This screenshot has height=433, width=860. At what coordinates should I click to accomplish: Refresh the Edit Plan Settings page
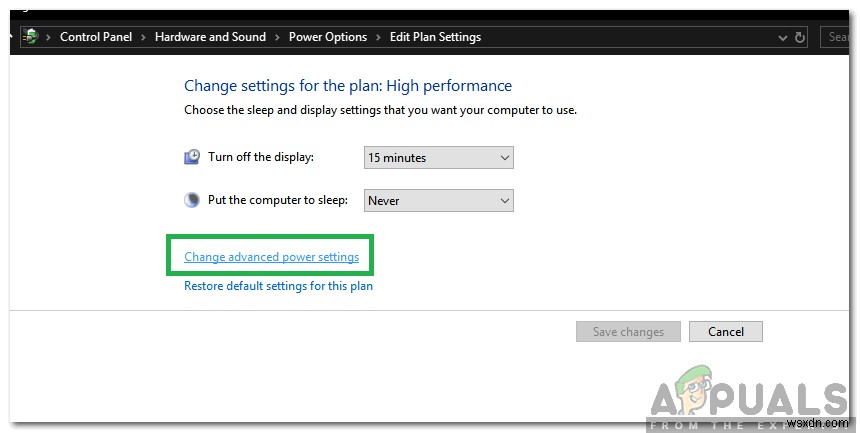pos(800,37)
